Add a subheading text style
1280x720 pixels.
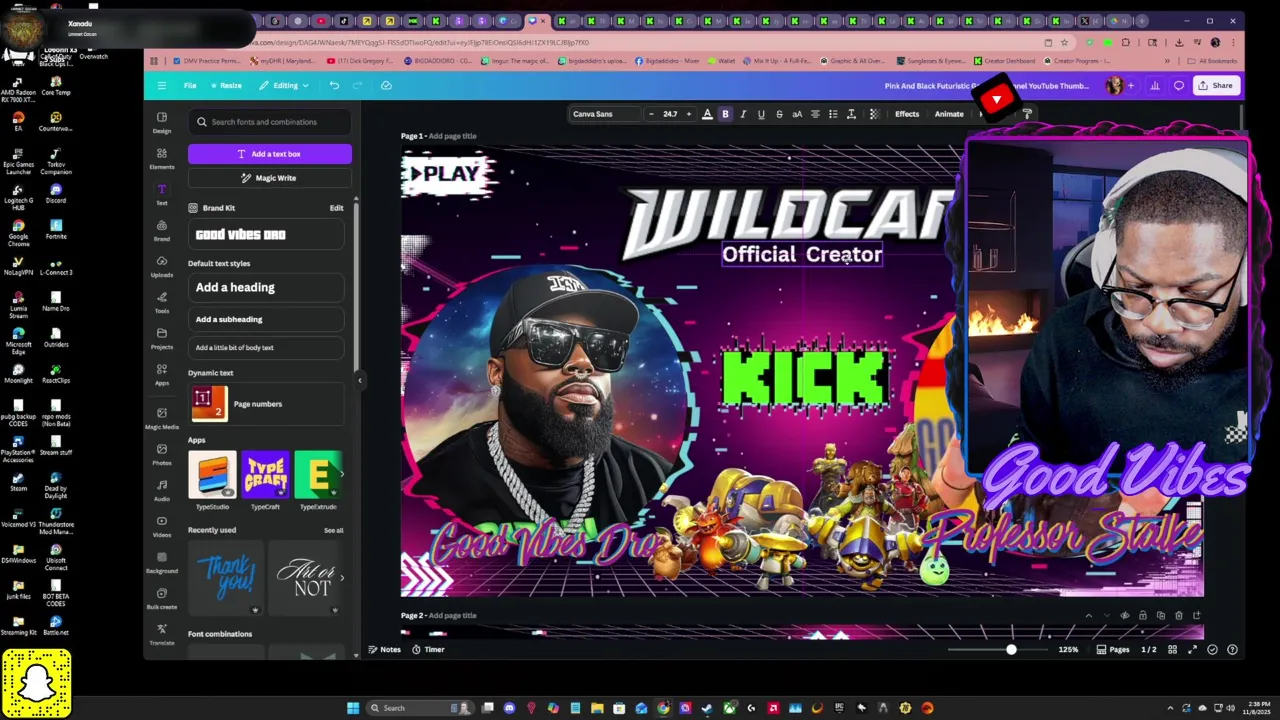click(x=266, y=319)
